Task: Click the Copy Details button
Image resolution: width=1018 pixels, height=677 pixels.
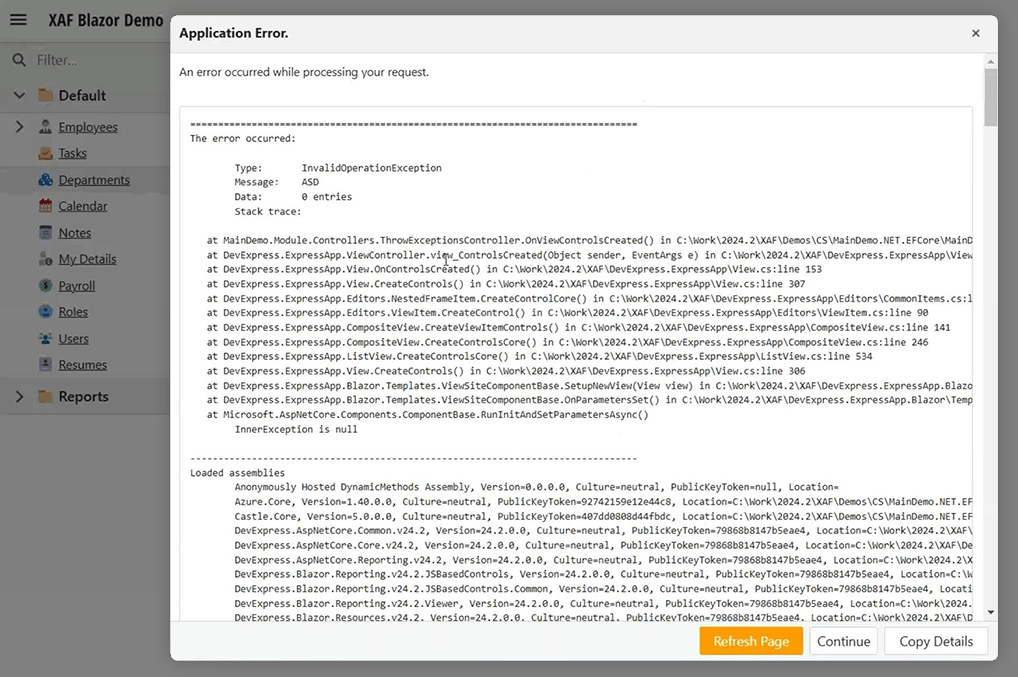Action: coord(936,641)
